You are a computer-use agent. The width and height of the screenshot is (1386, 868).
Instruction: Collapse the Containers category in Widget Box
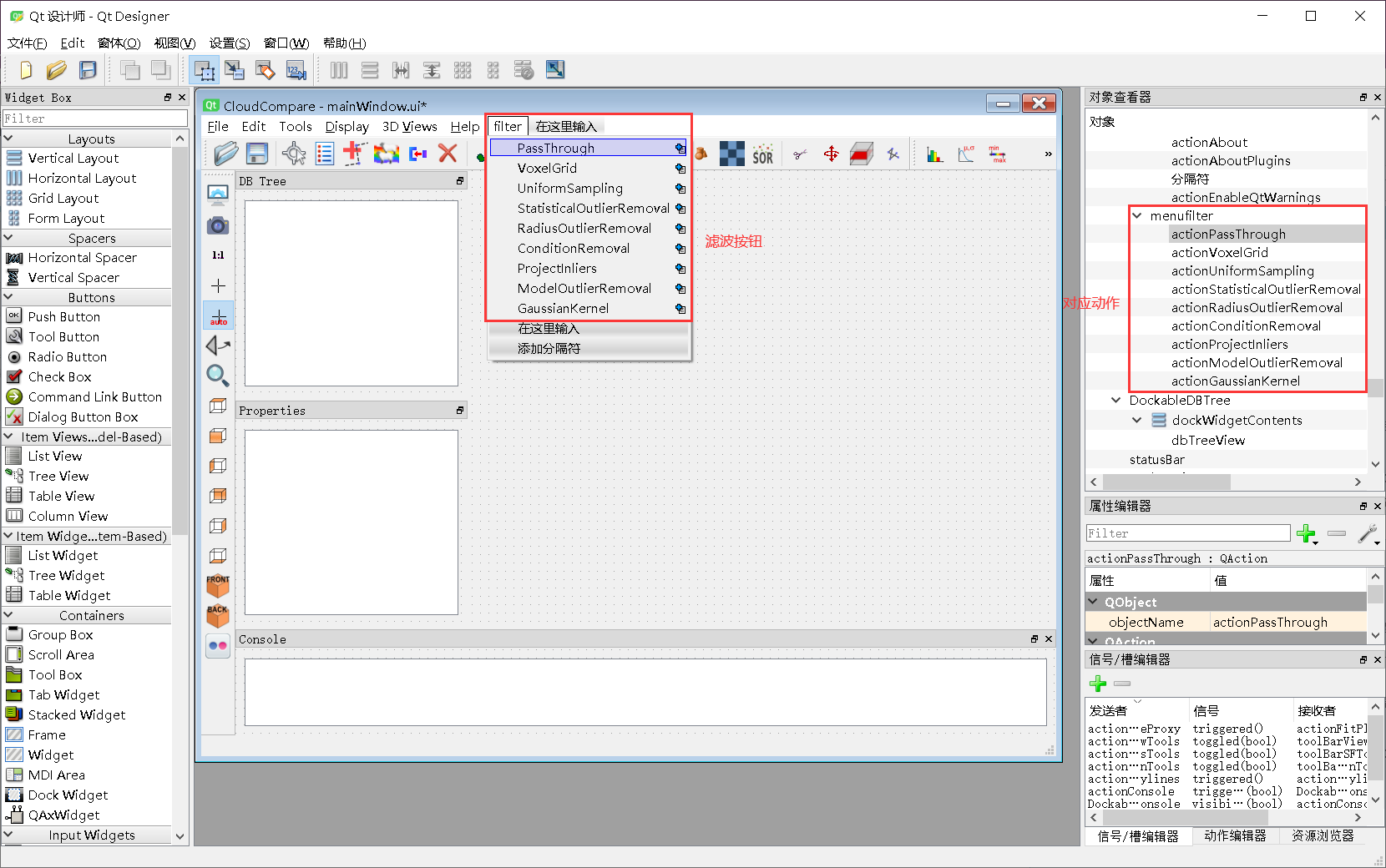(9, 616)
